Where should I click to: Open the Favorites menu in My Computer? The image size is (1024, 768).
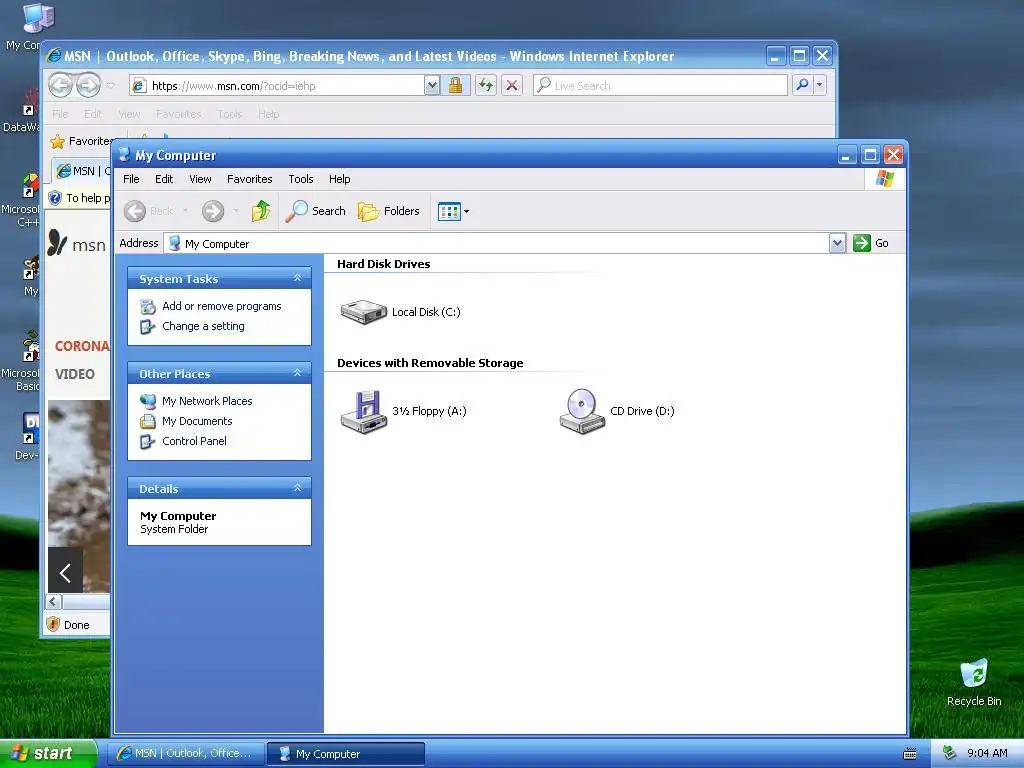point(249,179)
